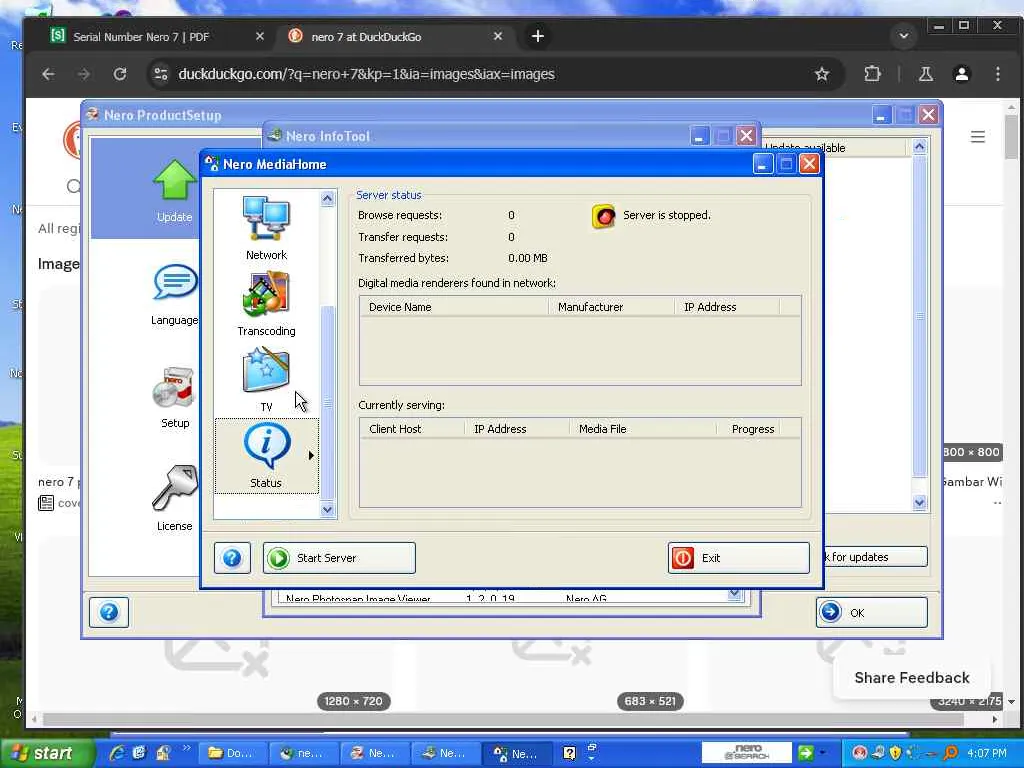Open Language in Nero ProductSetup
Viewport: 1024px width, 768px height.
coord(174,295)
